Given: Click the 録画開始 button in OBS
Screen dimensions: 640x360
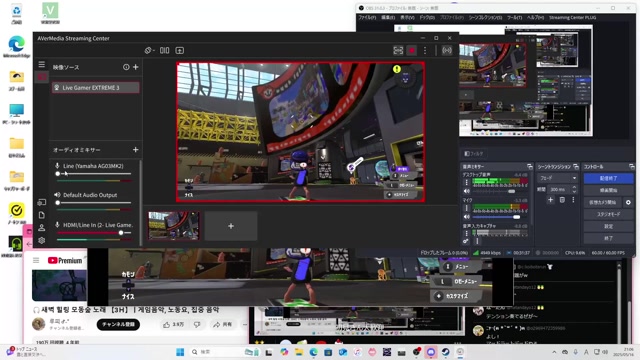Looking at the screenshot, I should tap(608, 190).
